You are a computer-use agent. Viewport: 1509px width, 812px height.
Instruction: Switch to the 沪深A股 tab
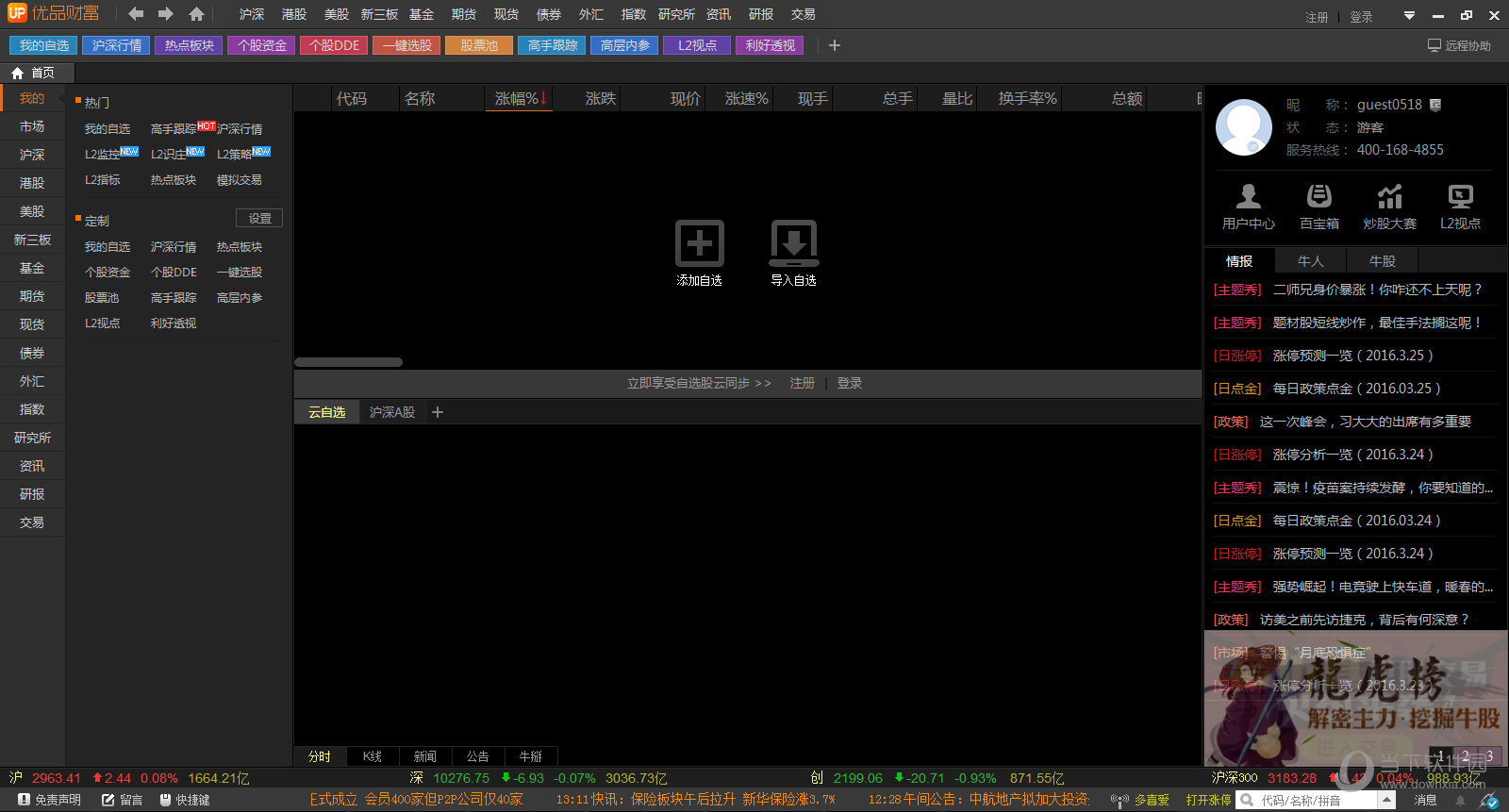pyautogui.click(x=392, y=412)
